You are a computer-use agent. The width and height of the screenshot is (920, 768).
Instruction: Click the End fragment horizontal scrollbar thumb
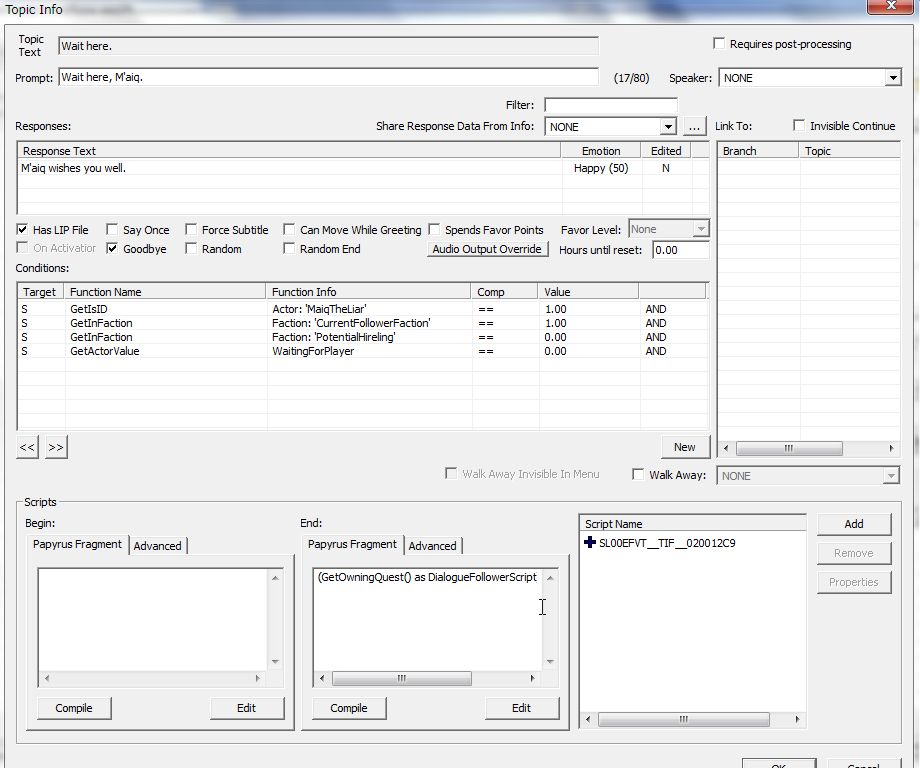click(x=402, y=679)
